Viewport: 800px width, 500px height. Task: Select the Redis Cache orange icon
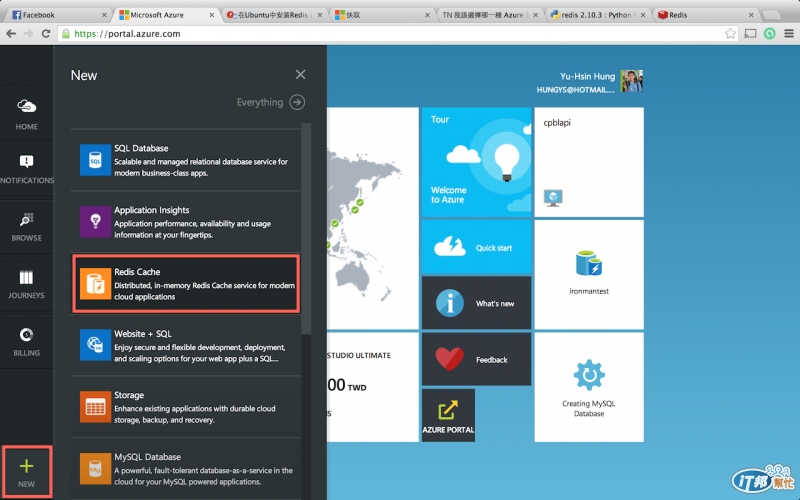pos(95,283)
